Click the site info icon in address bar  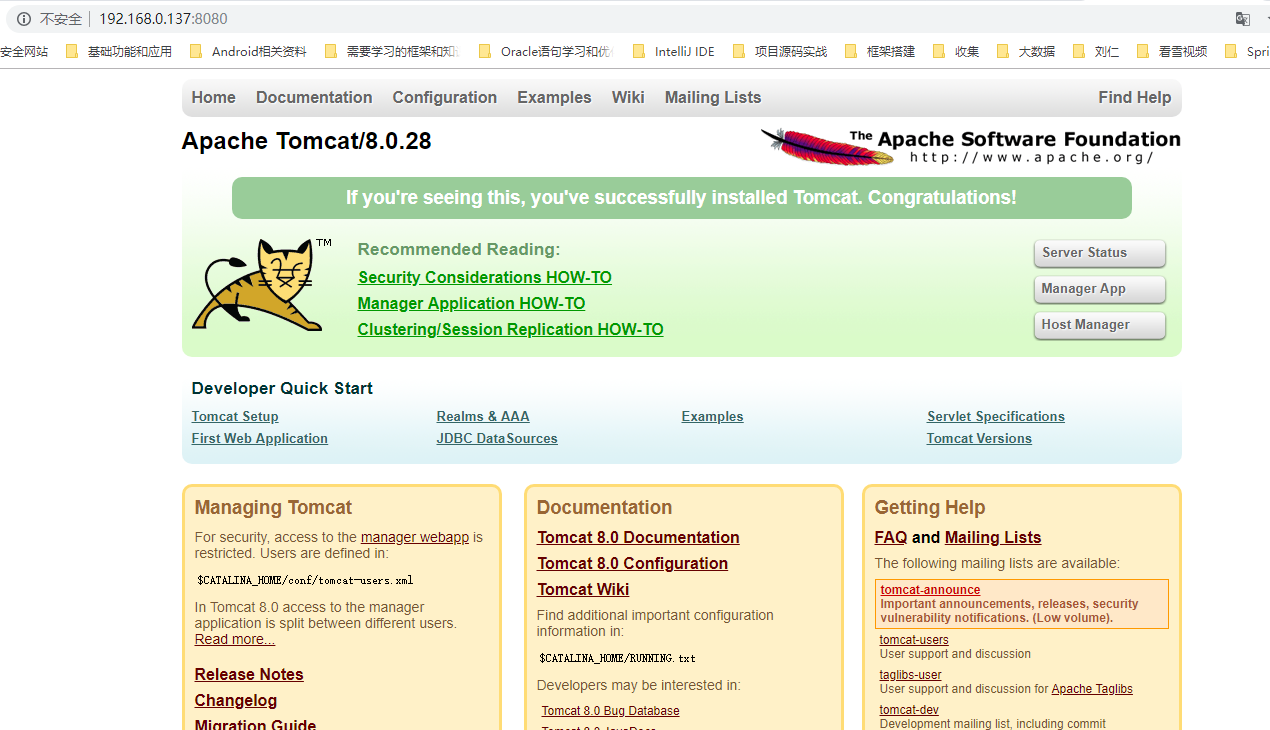point(24,19)
